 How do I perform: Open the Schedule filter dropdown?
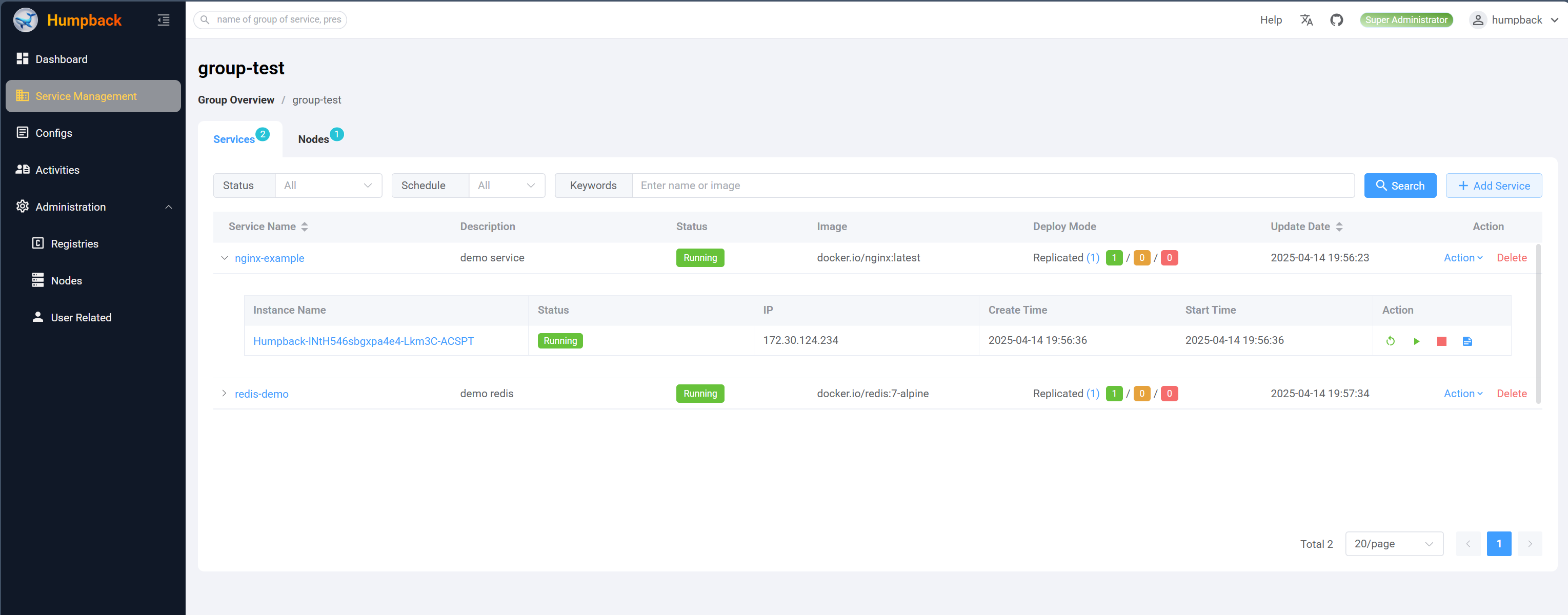click(507, 186)
